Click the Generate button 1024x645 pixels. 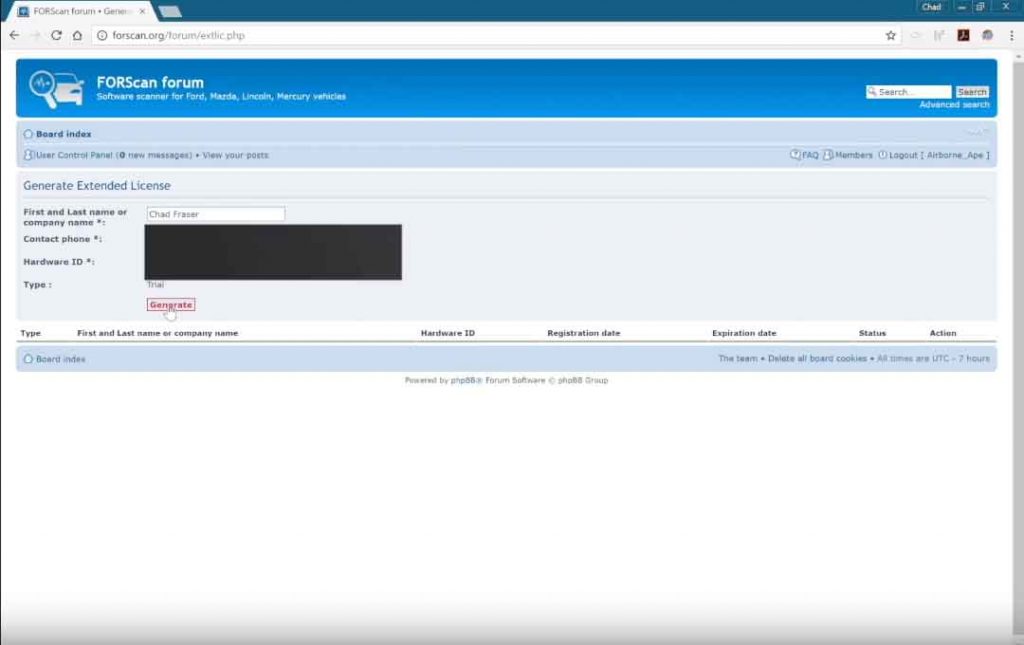(170, 304)
